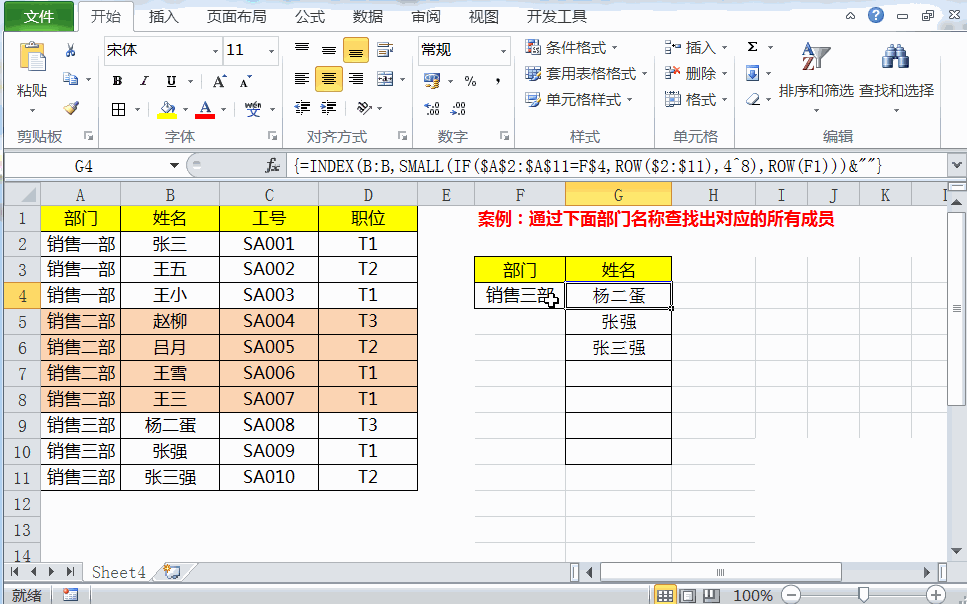
Task: Align text right
Action: point(355,79)
